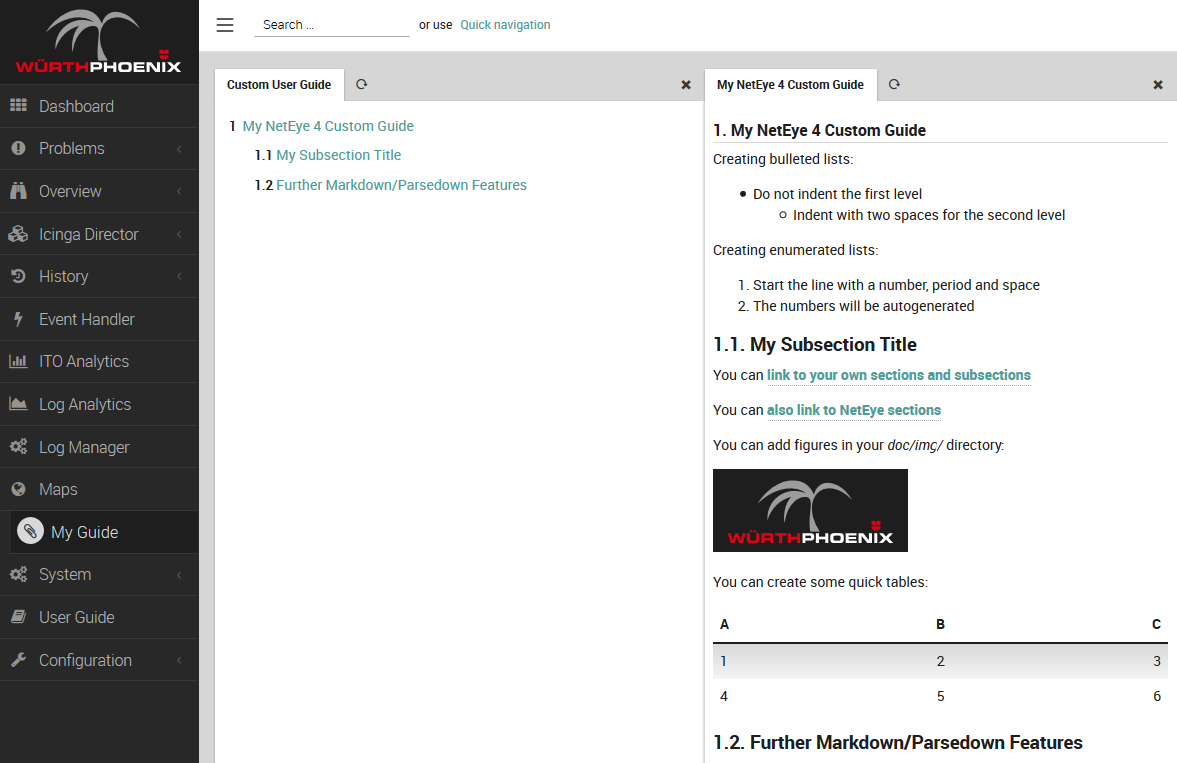Click the Event Handler lightning icon

[20, 318]
